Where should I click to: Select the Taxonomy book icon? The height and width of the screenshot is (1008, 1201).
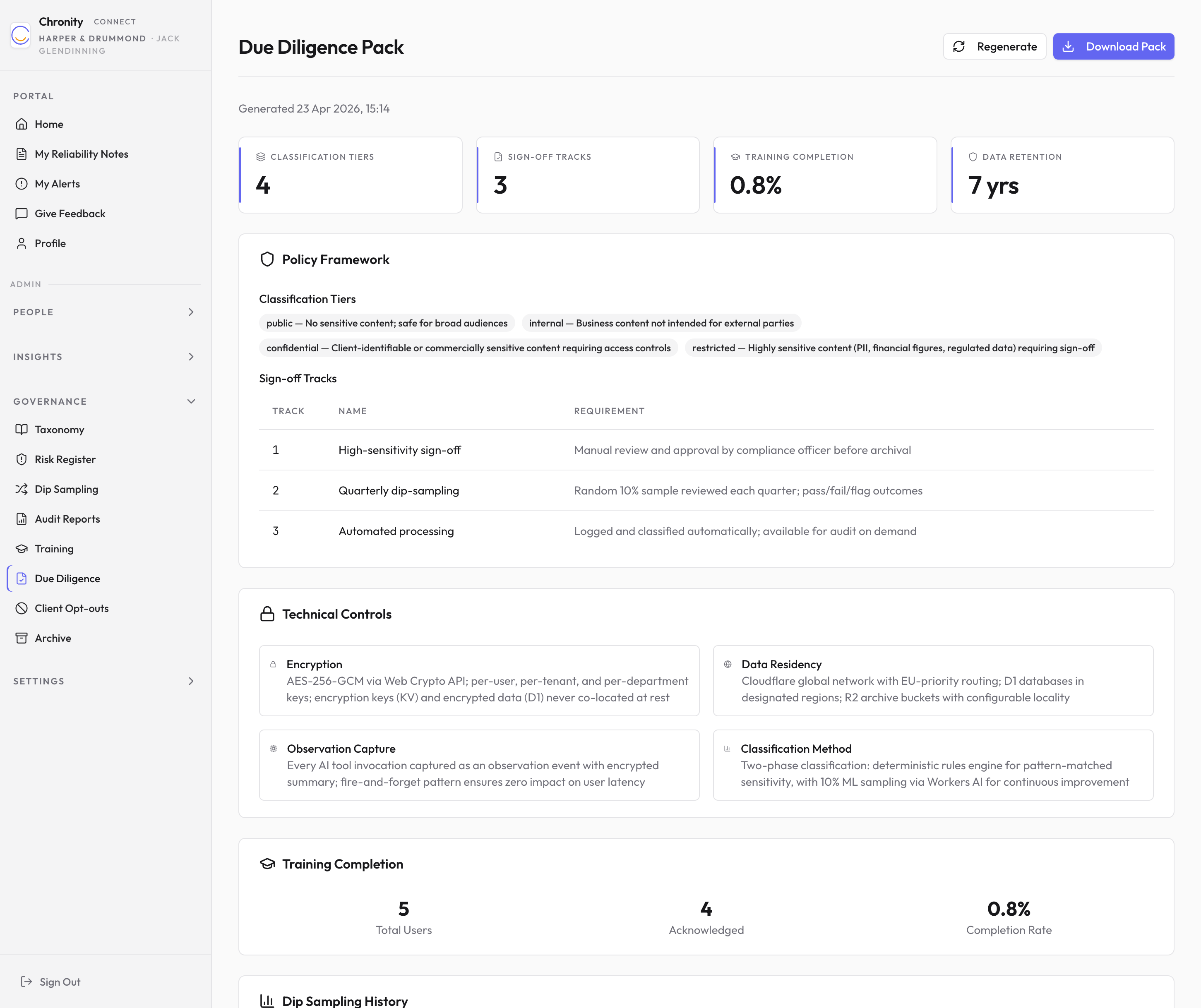[x=22, y=430]
